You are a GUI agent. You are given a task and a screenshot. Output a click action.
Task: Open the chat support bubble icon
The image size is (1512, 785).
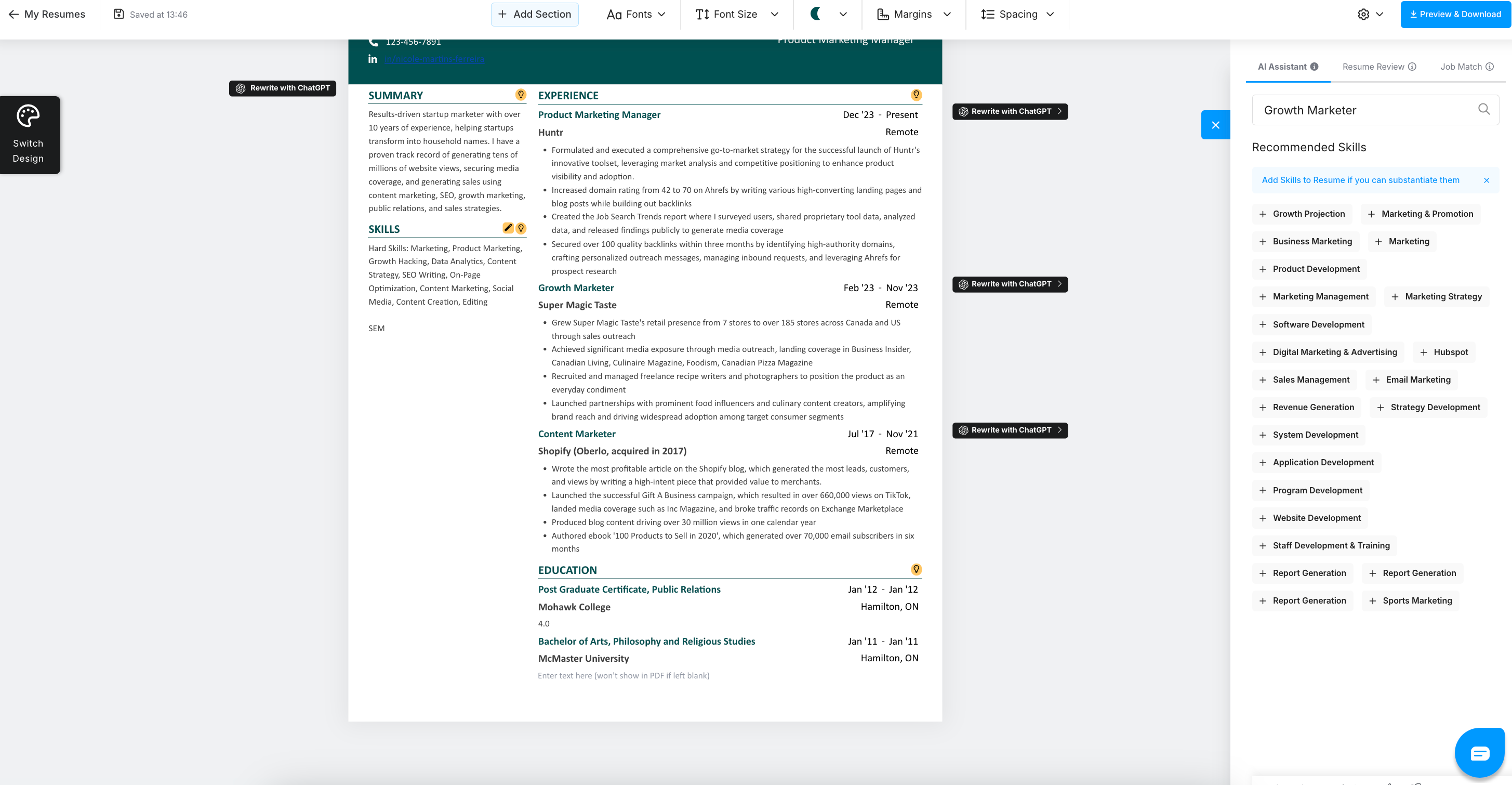[x=1479, y=753]
